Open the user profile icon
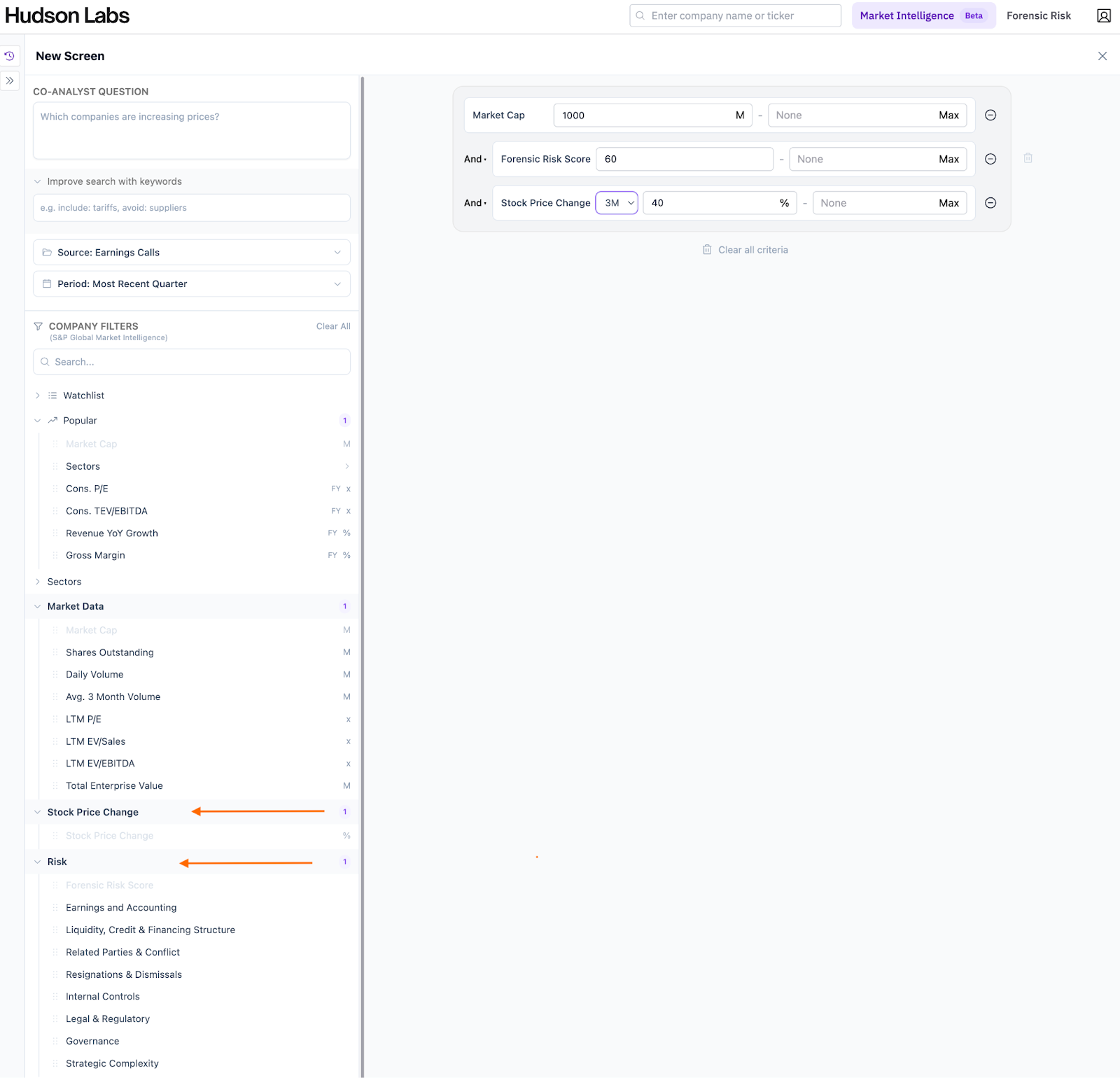The width and height of the screenshot is (1120, 1078). pos(1103,16)
